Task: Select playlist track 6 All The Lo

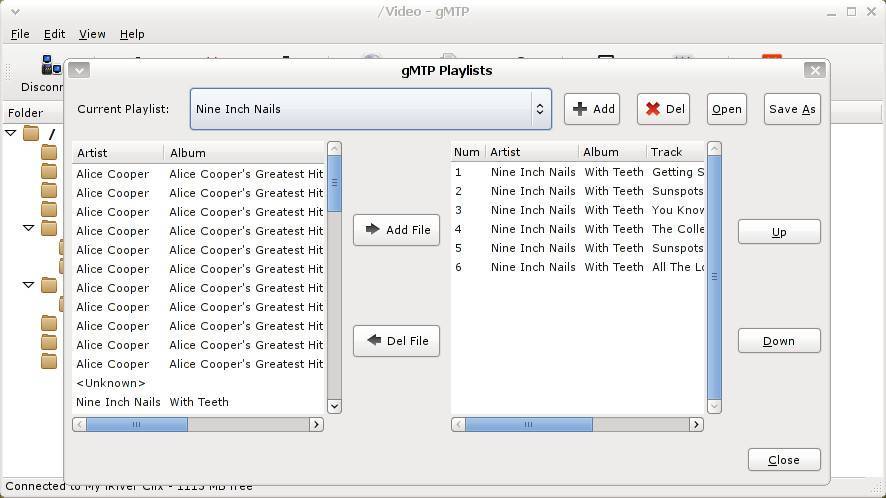Action: 578,267
